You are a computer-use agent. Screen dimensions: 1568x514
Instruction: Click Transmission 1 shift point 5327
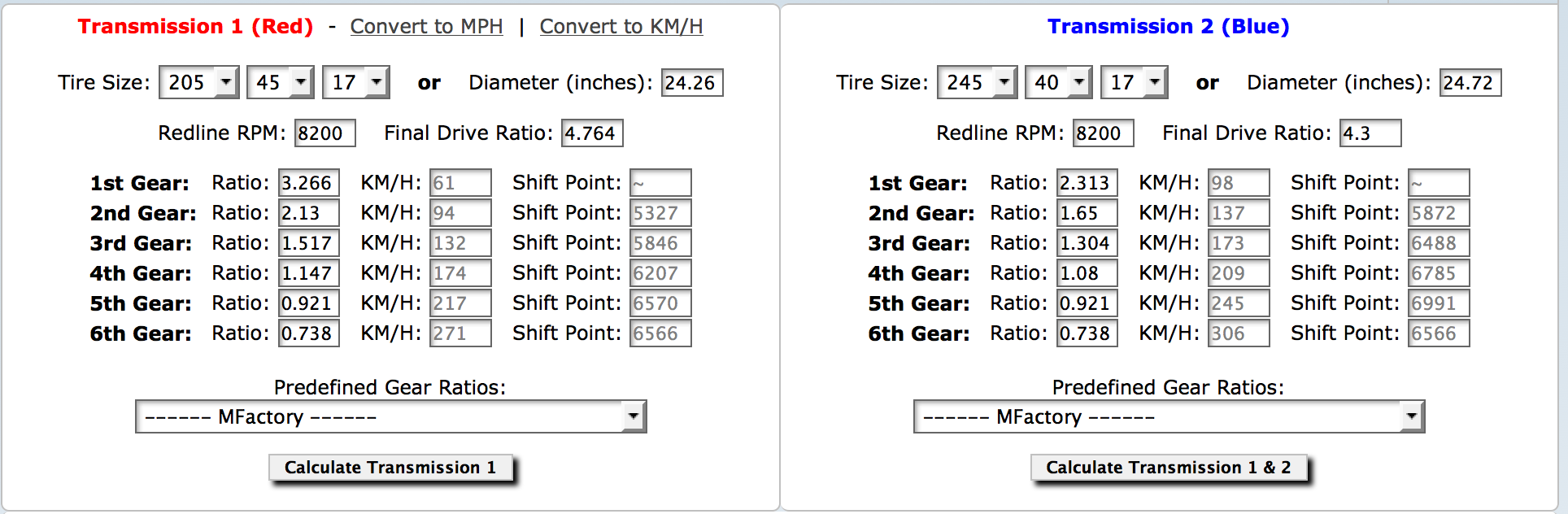(660, 213)
